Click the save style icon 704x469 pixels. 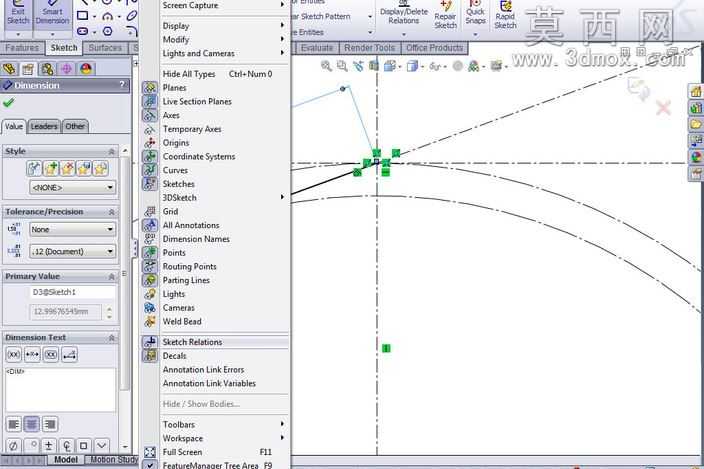[84, 169]
